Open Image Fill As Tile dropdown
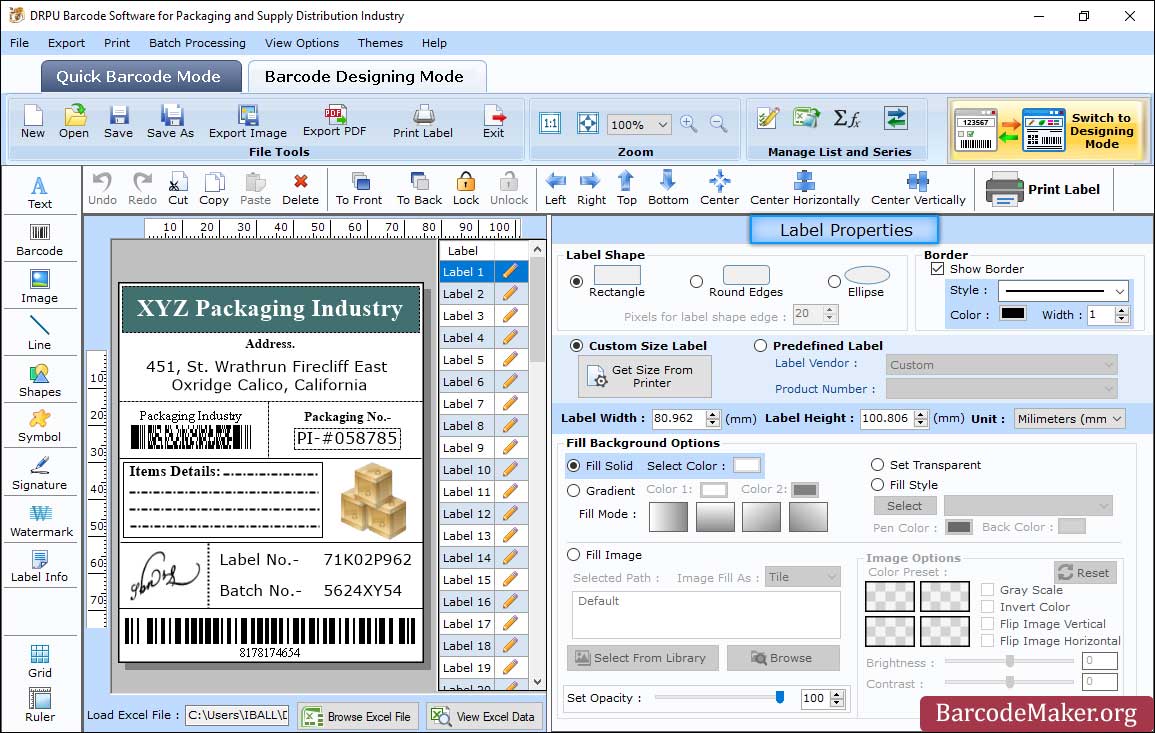Image resolution: width=1155 pixels, height=733 pixels. pyautogui.click(x=803, y=577)
